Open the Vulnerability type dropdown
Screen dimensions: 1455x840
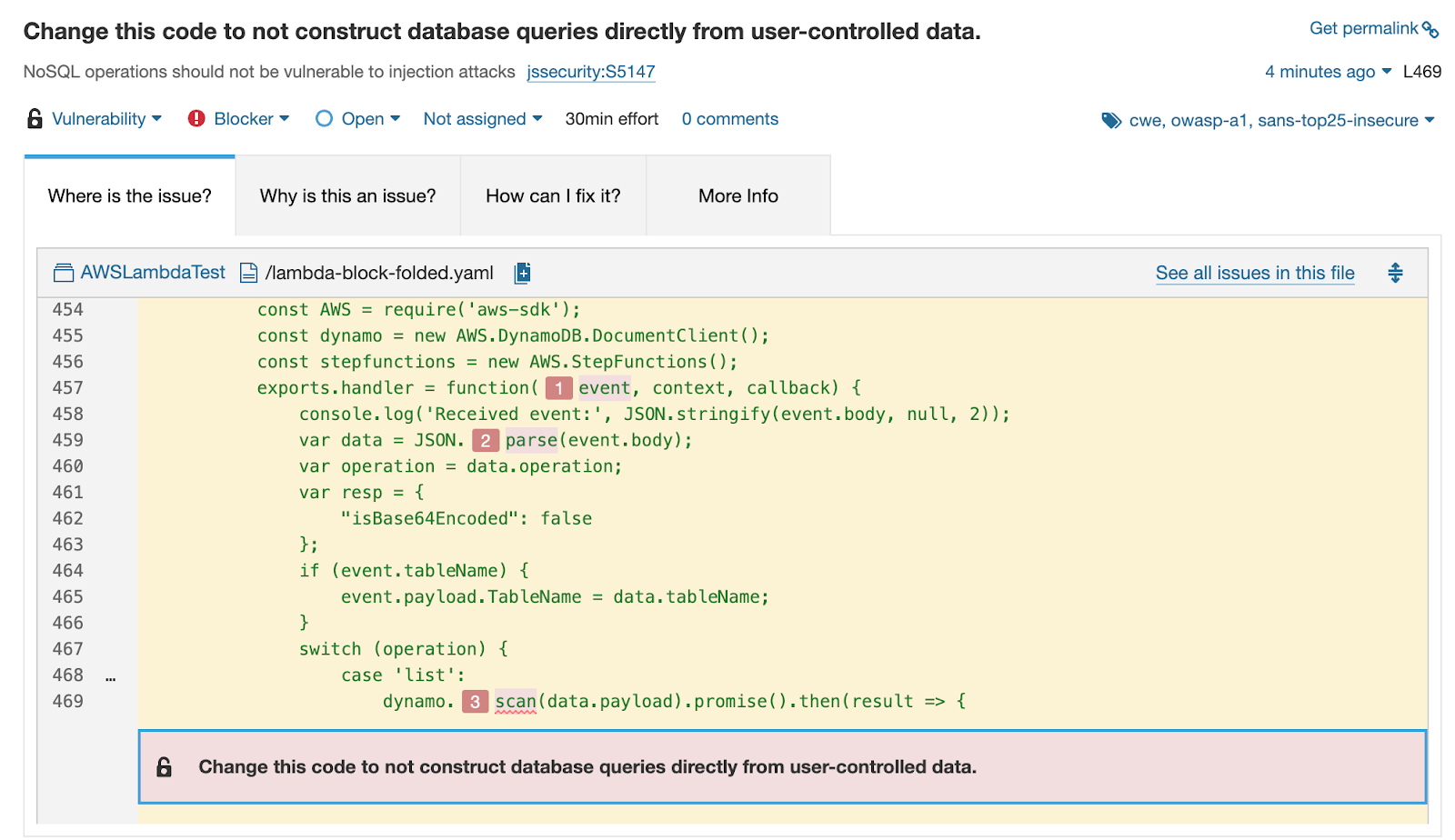point(105,119)
